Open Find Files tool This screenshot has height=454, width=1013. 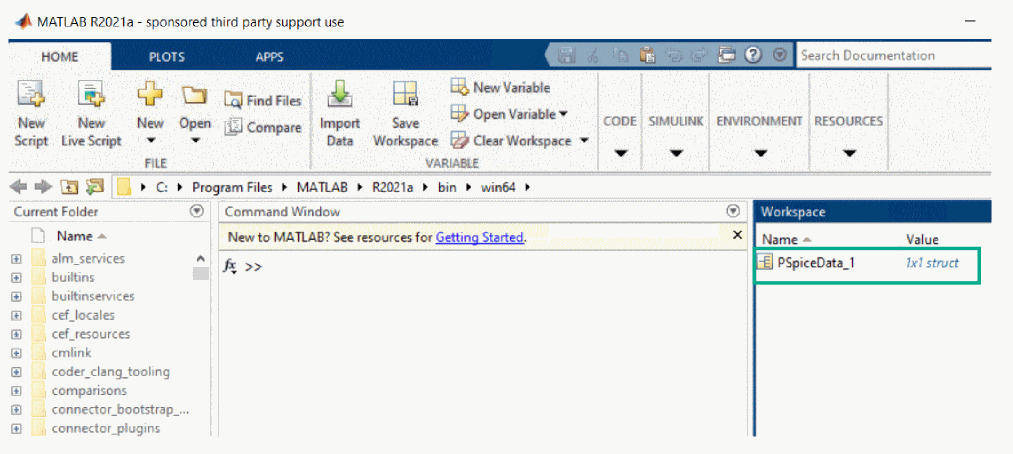click(263, 101)
